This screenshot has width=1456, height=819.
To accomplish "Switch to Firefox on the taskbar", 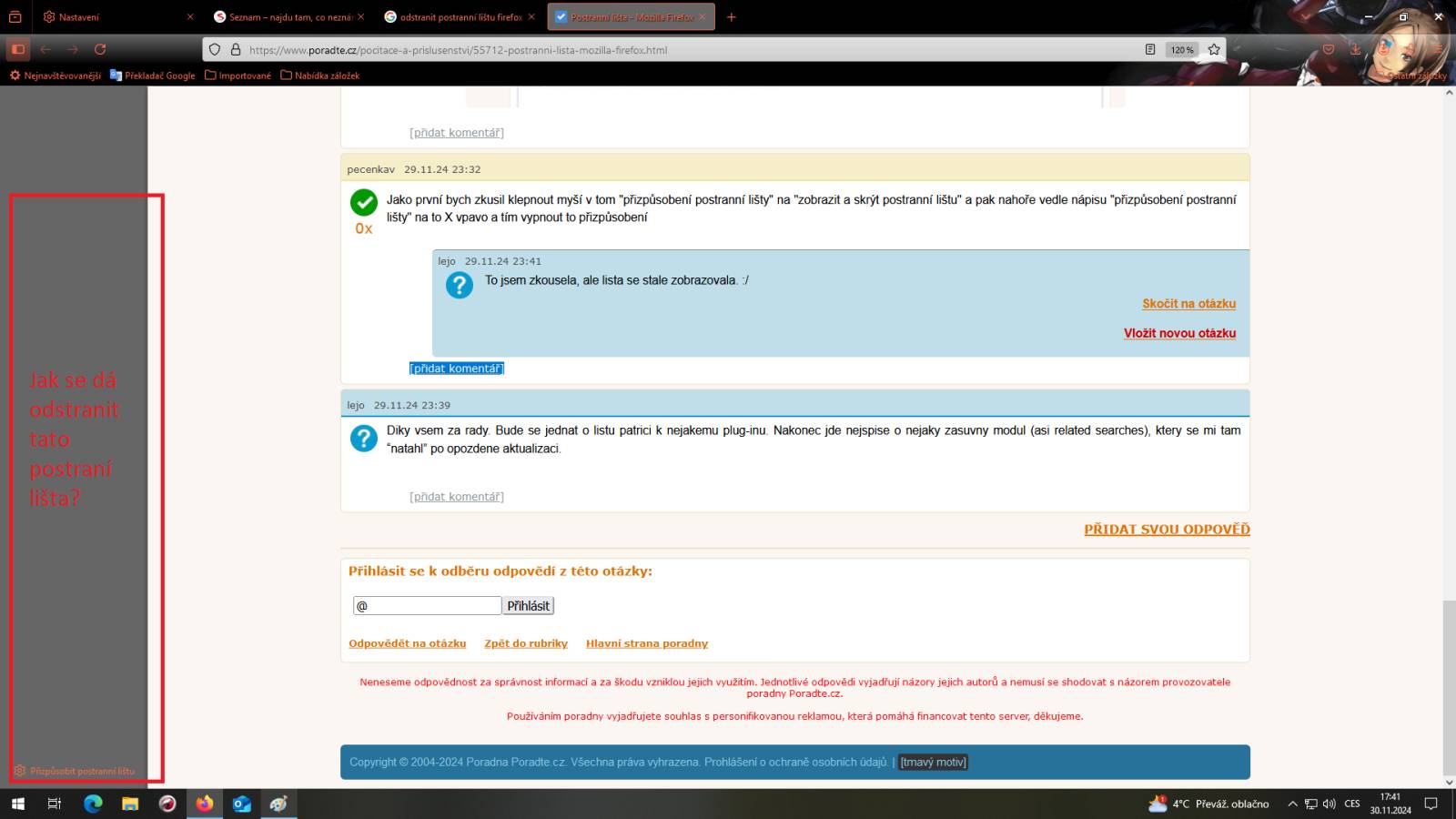I will coord(205,804).
